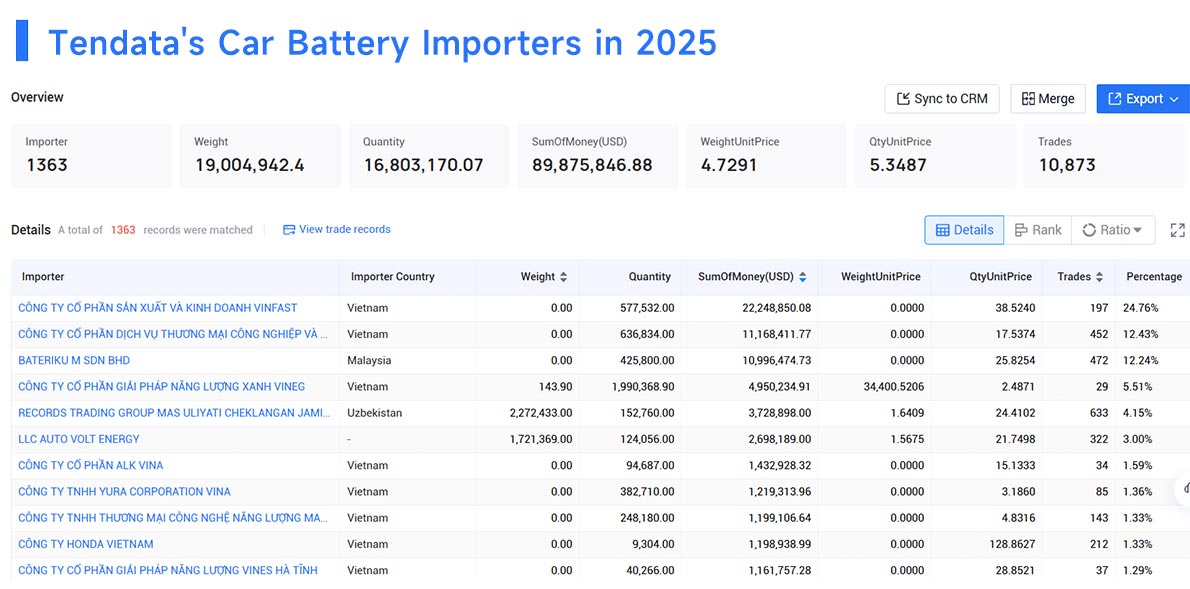The height and width of the screenshot is (589, 1190).
Task: Click the fullscreen expand icon
Action: (x=1177, y=230)
